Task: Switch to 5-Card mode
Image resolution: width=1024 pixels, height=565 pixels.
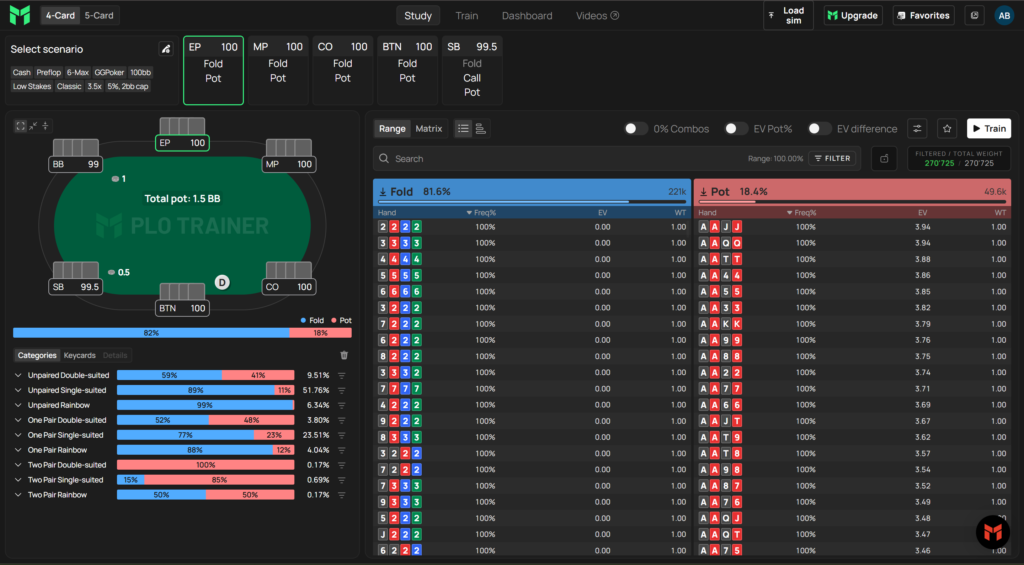Action: [99, 15]
